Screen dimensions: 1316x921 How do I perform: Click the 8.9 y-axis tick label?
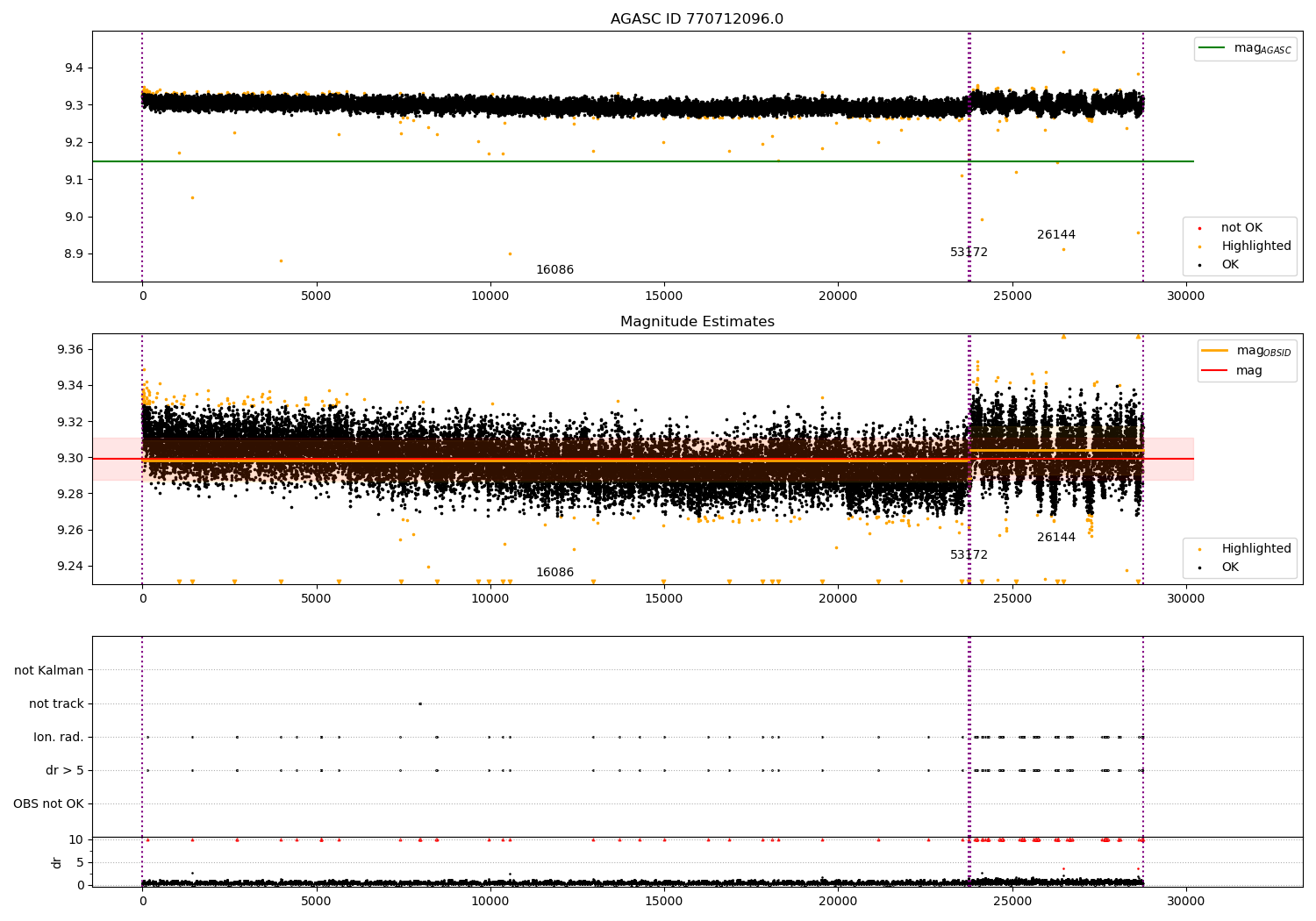pyautogui.click(x=74, y=254)
